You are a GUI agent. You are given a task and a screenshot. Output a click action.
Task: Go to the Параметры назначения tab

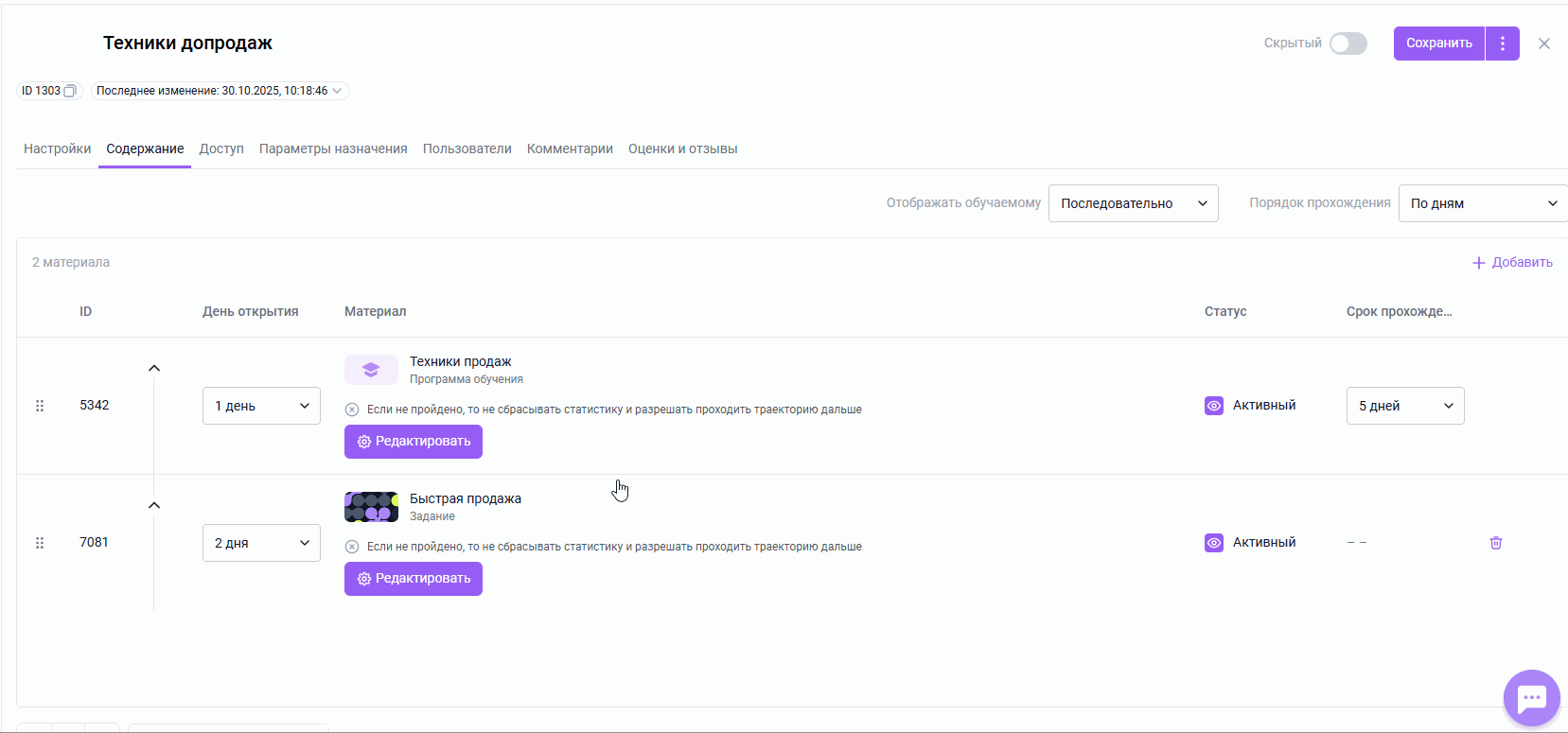(333, 148)
